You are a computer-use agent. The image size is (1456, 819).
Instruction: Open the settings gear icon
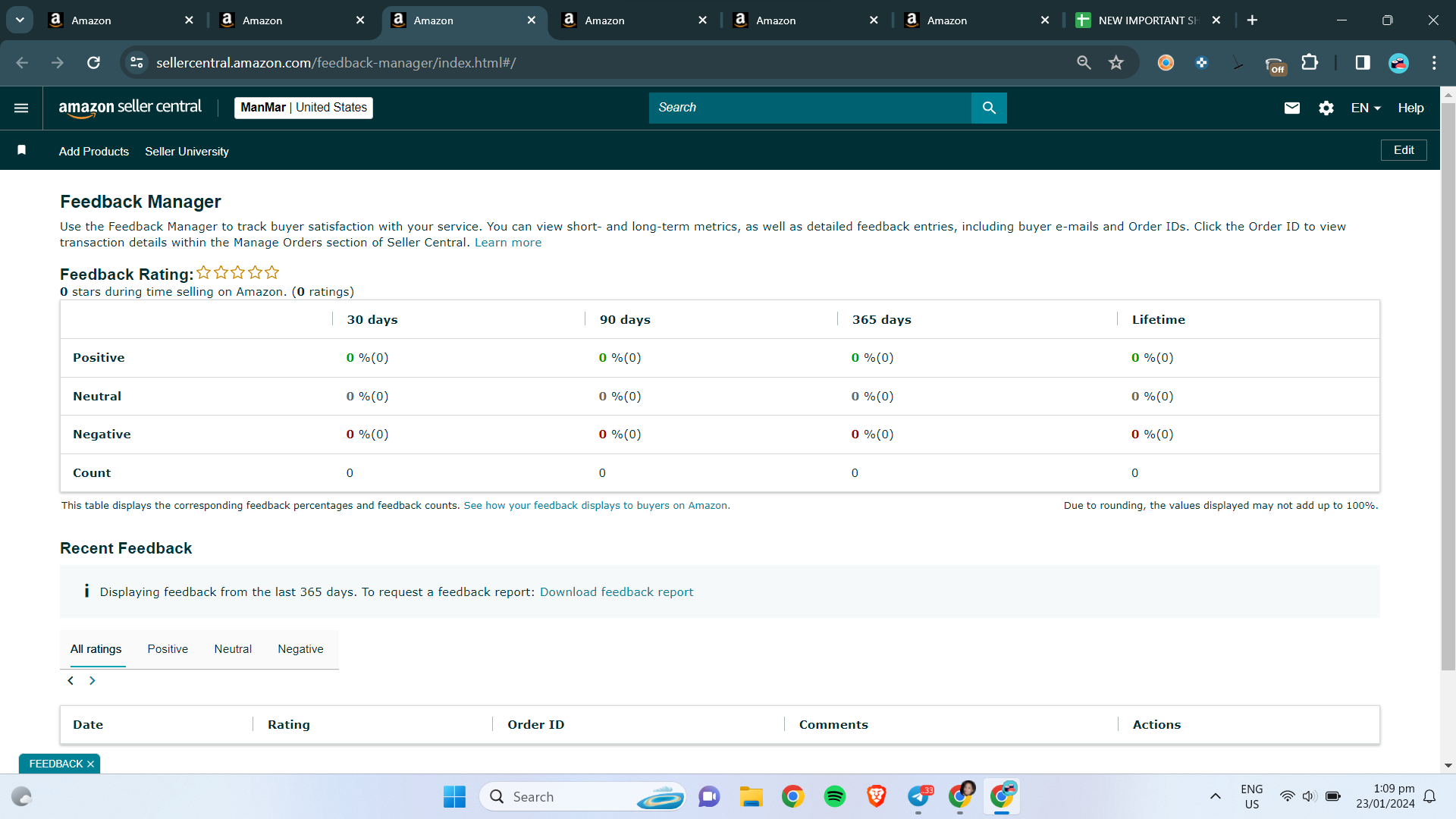[1326, 108]
